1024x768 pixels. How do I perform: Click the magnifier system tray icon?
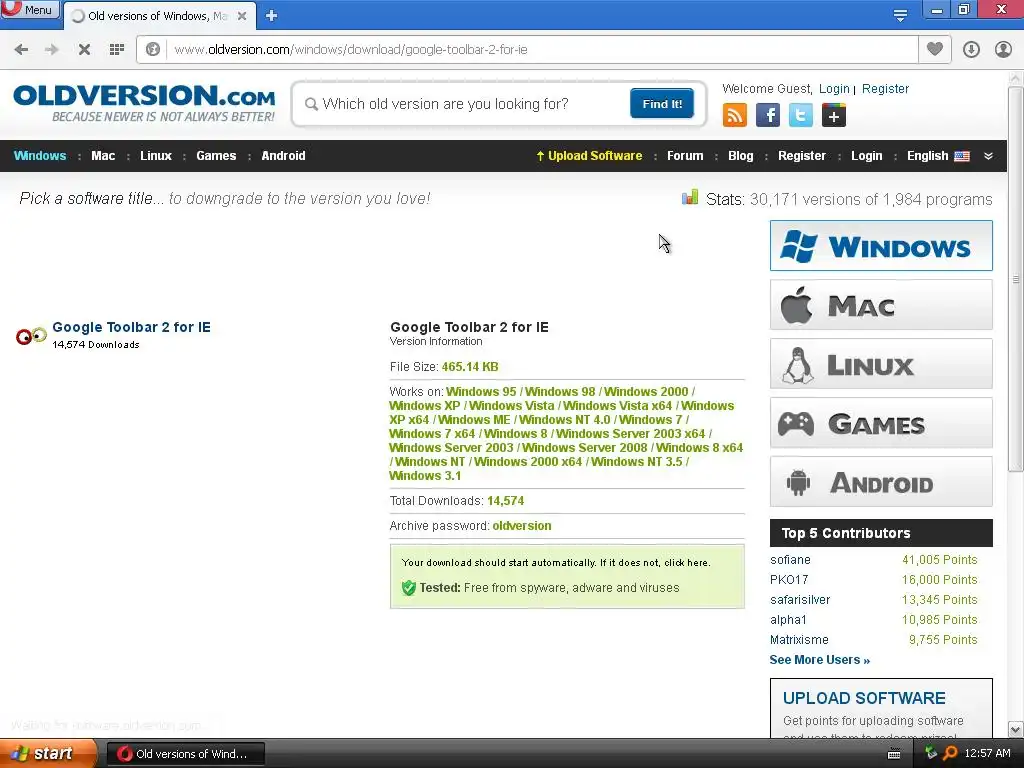coord(950,753)
